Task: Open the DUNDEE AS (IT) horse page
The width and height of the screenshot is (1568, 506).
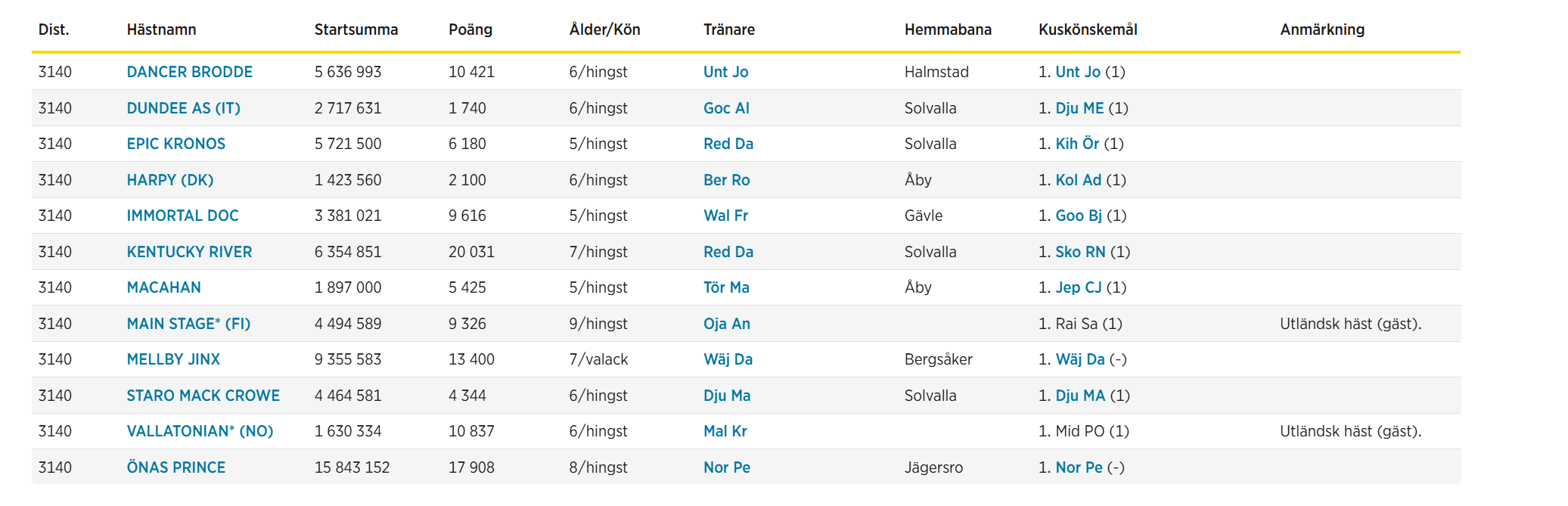Action: (183, 108)
